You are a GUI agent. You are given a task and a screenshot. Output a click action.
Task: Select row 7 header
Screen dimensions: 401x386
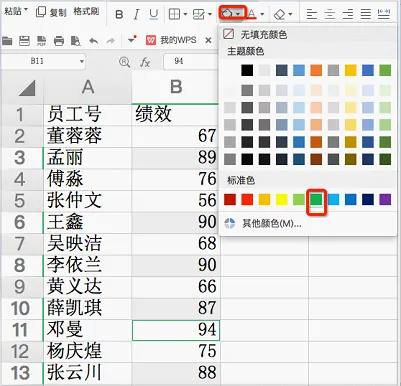[x=22, y=244]
